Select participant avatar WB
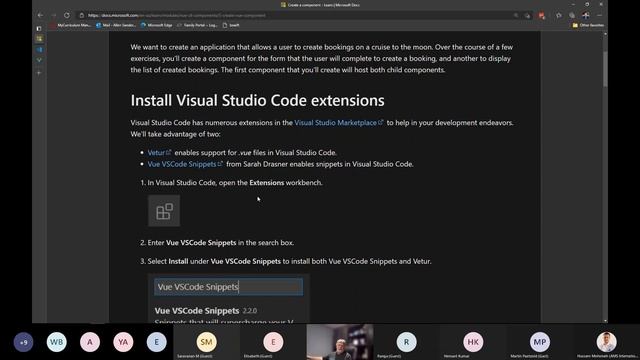The image size is (640, 360). [57, 342]
